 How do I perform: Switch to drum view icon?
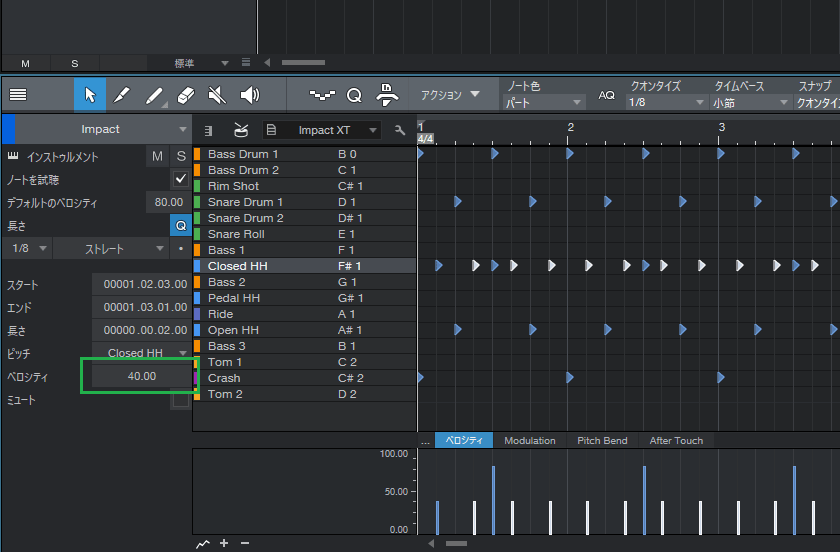[x=241, y=130]
